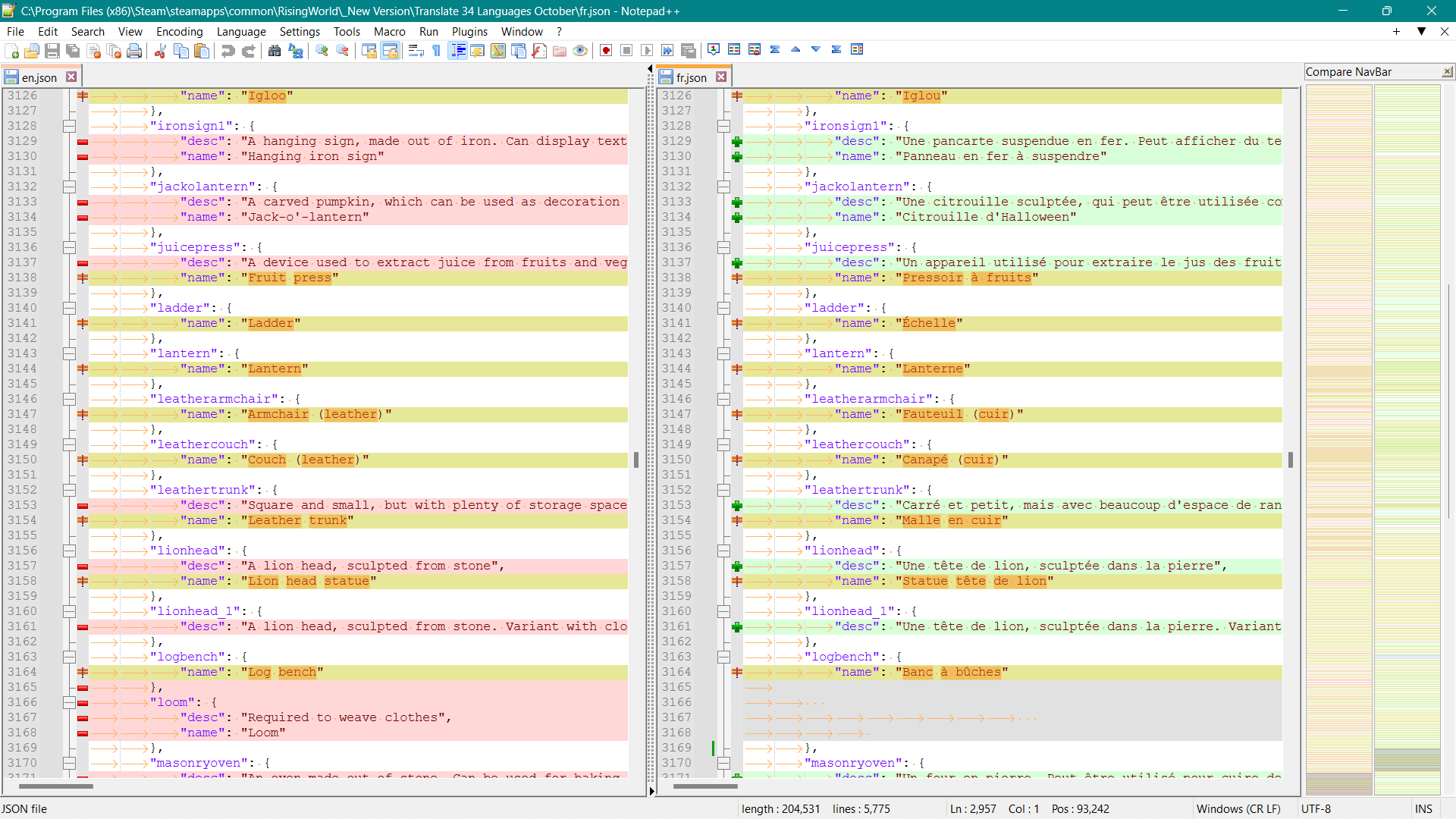Click the Start Recording macro button

[x=606, y=51]
